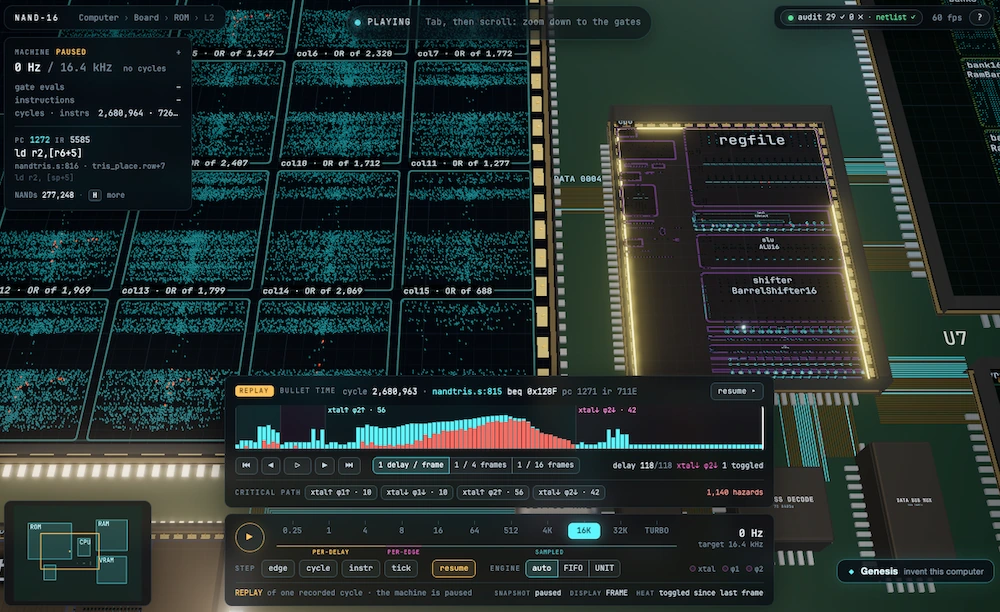Viewport: 1000px width, 612px height.
Task: Select critical path xtal↑ φ1↑ · 10
Action: (341, 492)
